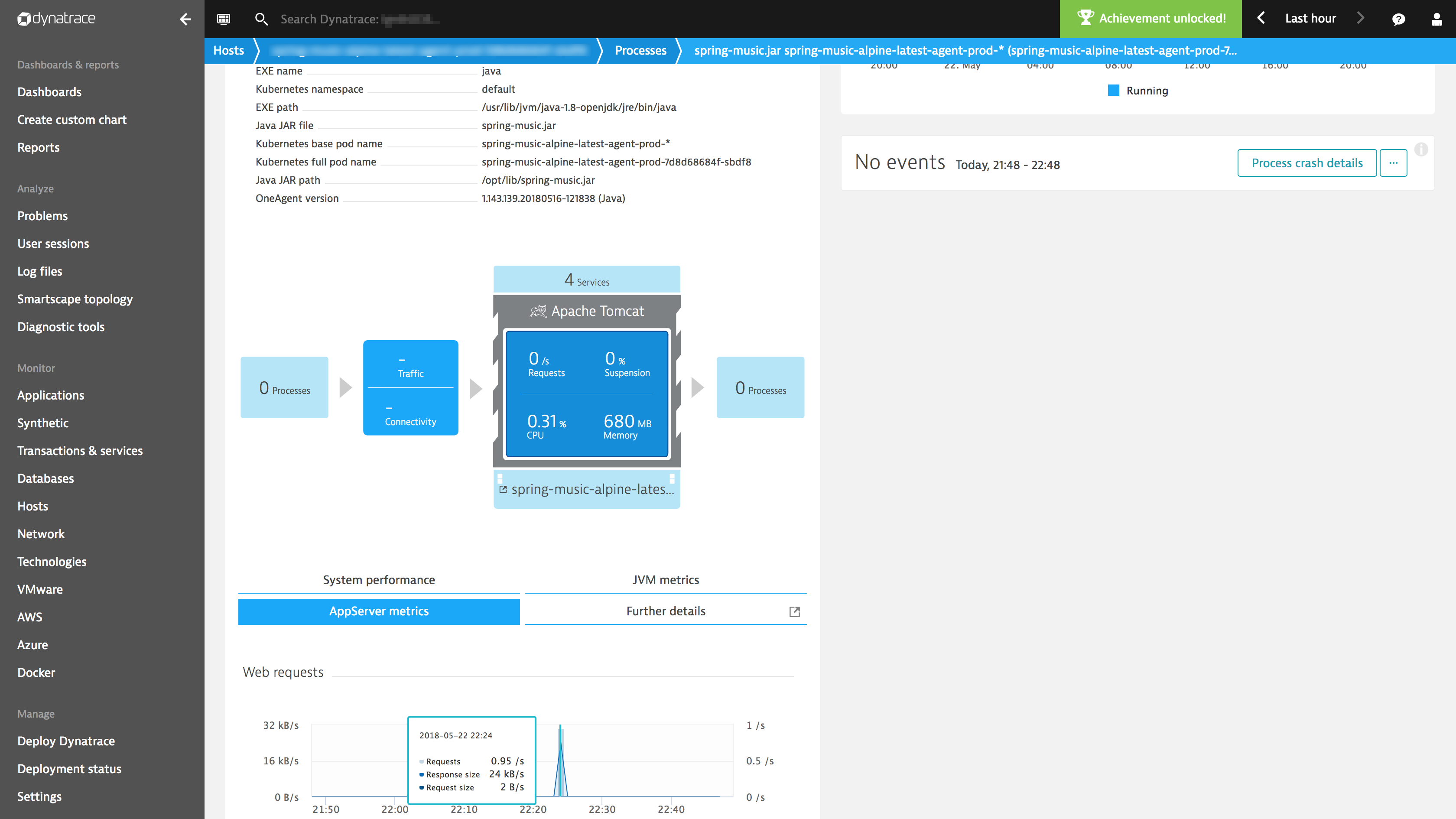Open Reports in sidebar
1456x819 pixels.
[39, 147]
